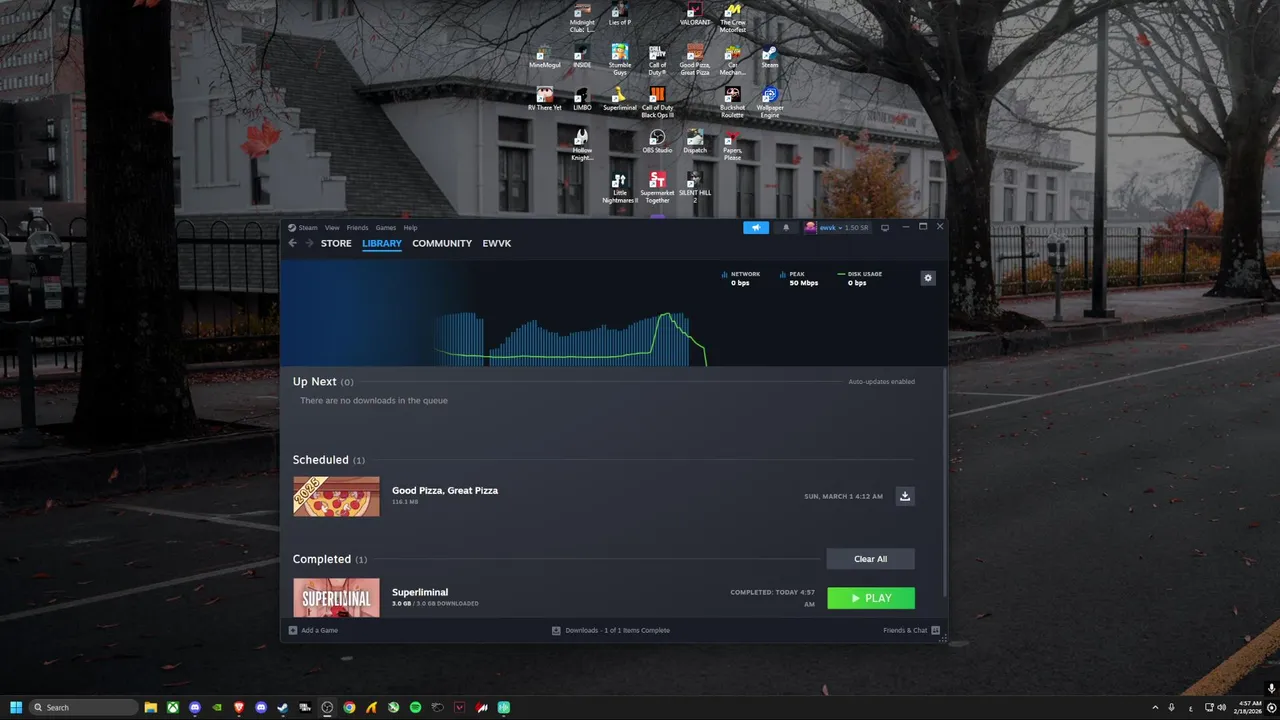
Task: Click the Good Pizza, Great Pizza title
Action: click(445, 490)
